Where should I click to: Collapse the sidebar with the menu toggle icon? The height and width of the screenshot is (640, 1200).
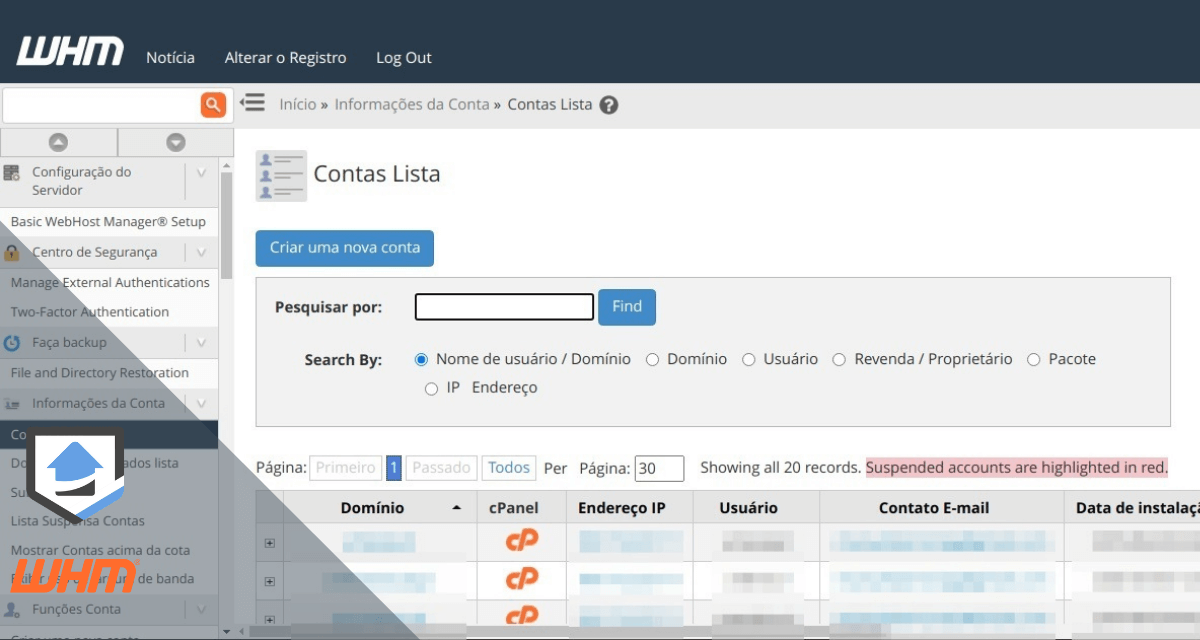click(x=253, y=103)
